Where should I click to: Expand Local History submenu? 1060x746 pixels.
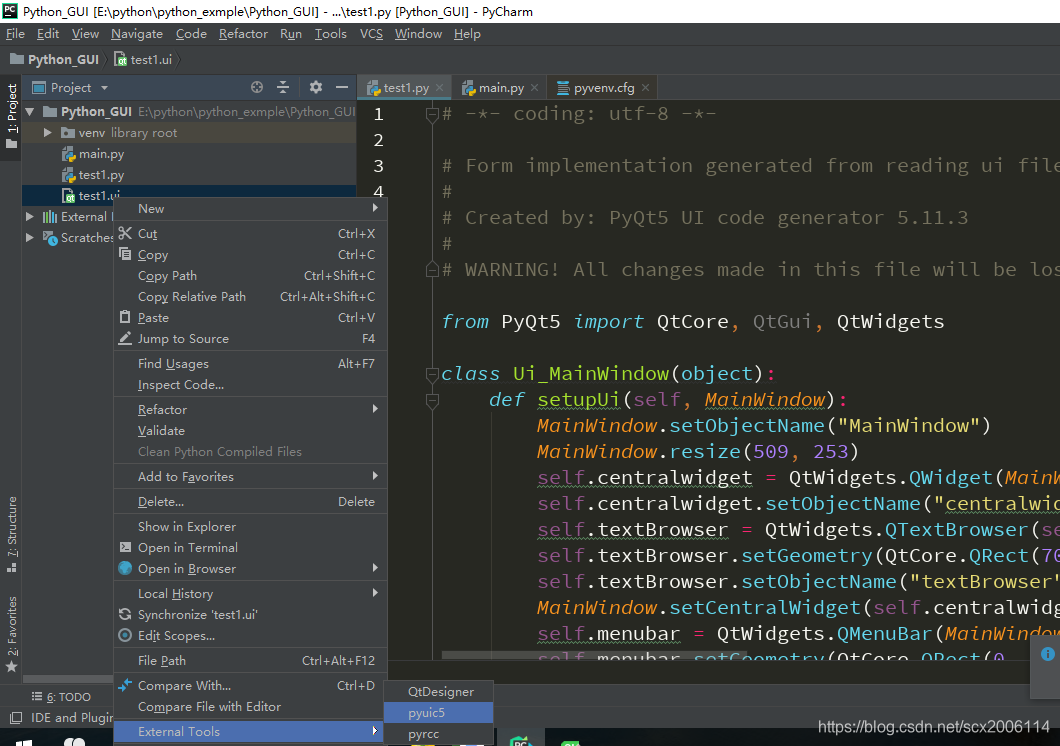250,593
